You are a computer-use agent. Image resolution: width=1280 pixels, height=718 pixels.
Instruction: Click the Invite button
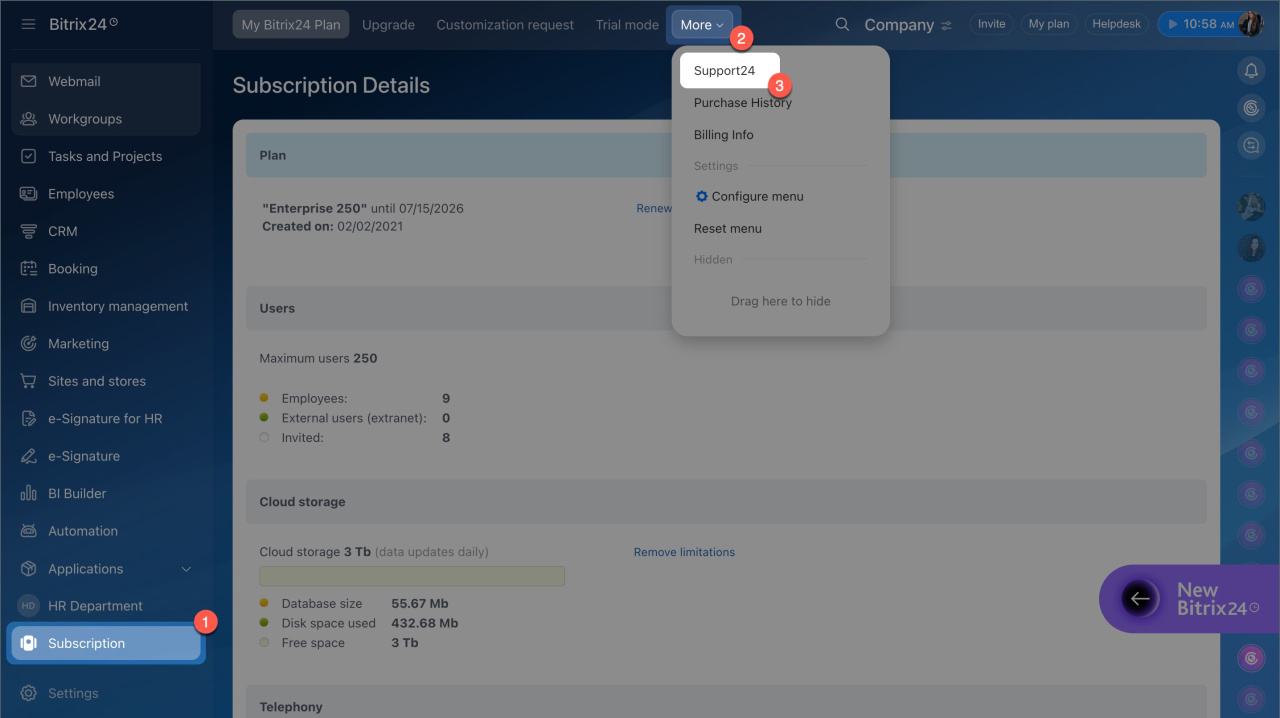click(x=991, y=24)
